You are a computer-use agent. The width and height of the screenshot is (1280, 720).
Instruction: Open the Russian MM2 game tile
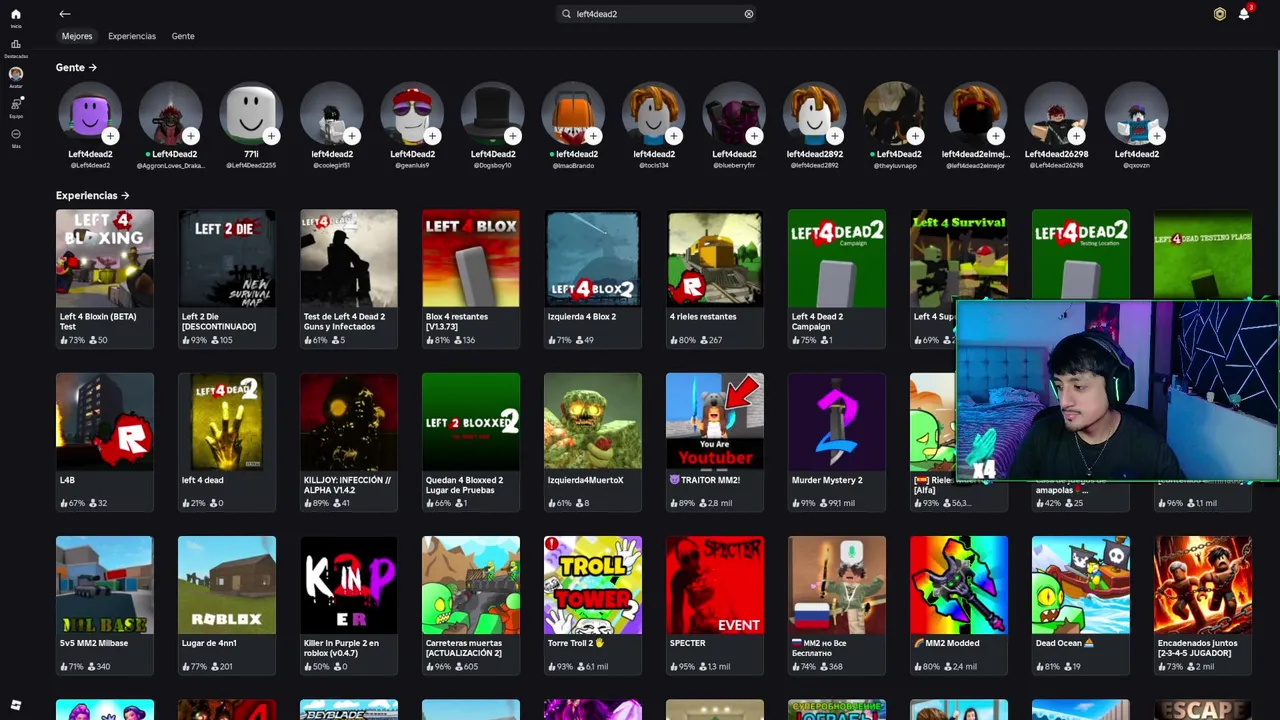pyautogui.click(x=837, y=604)
